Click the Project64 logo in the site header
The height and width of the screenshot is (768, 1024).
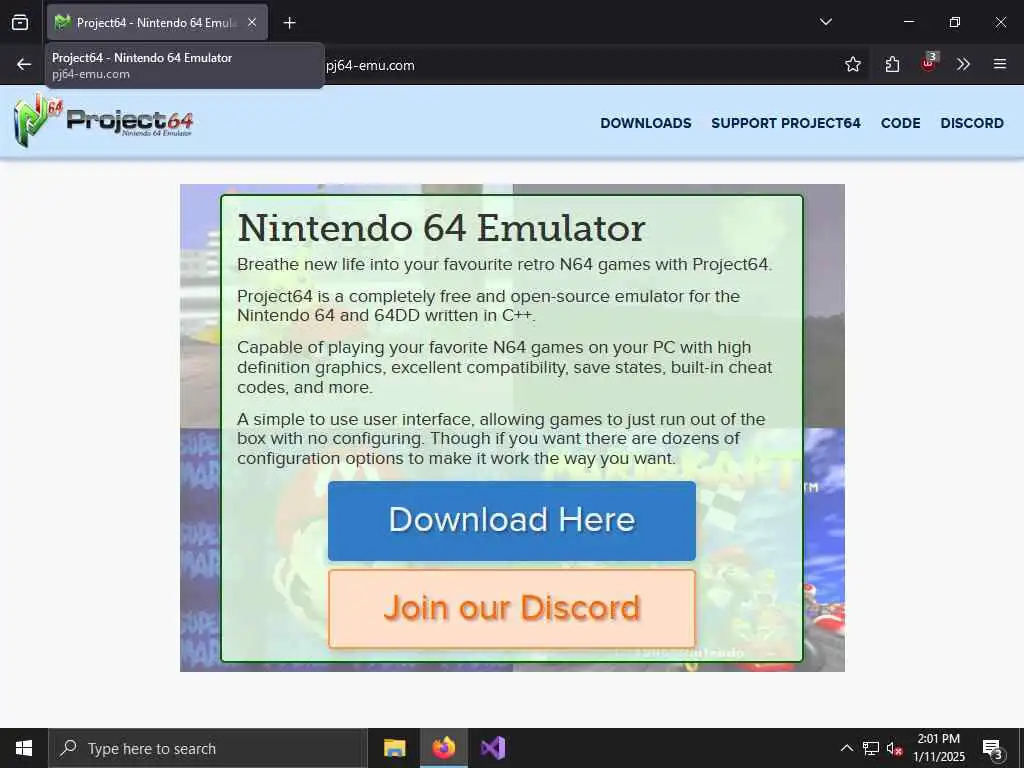[x=103, y=121]
